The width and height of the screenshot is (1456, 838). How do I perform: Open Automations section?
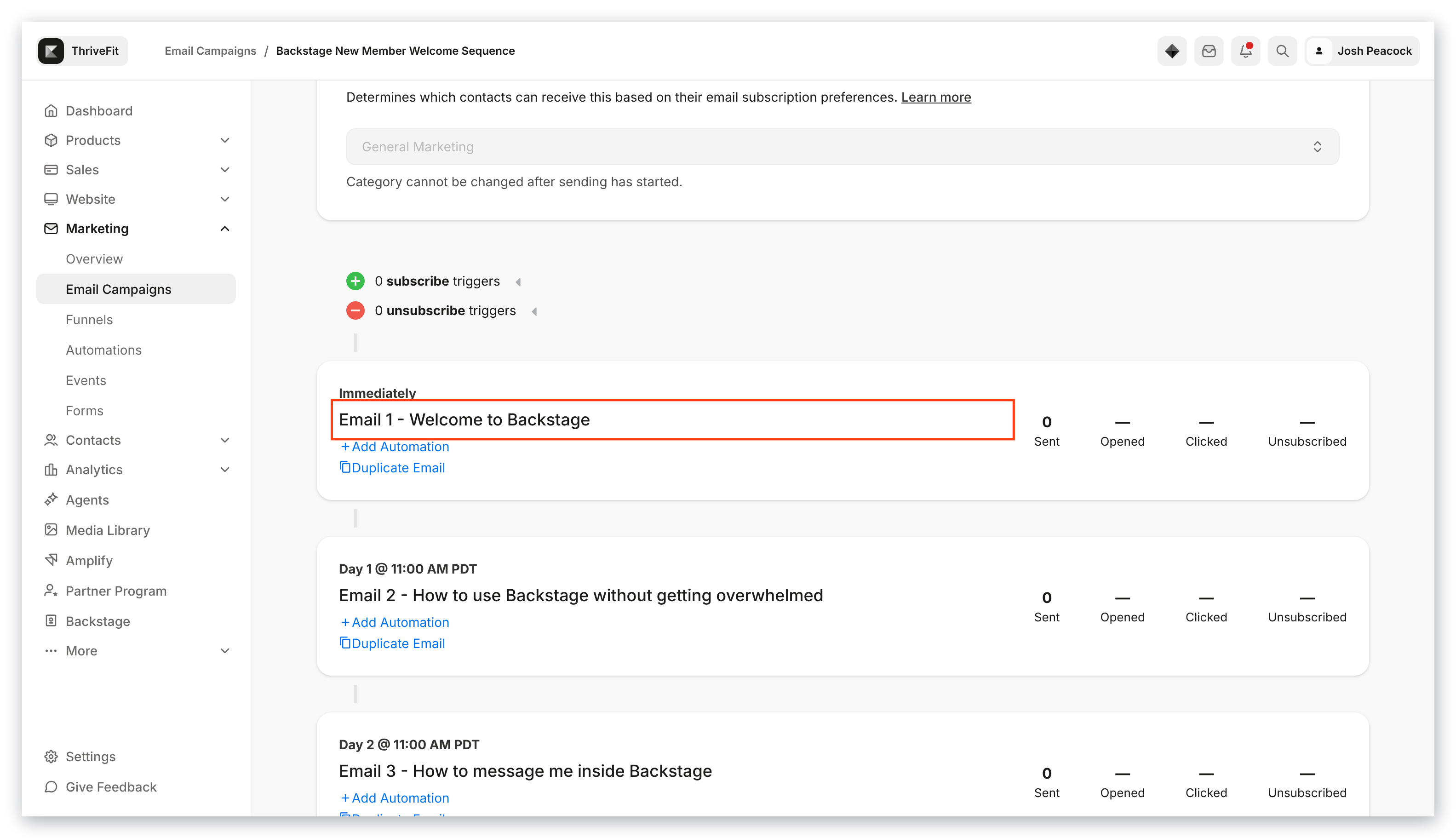click(103, 350)
